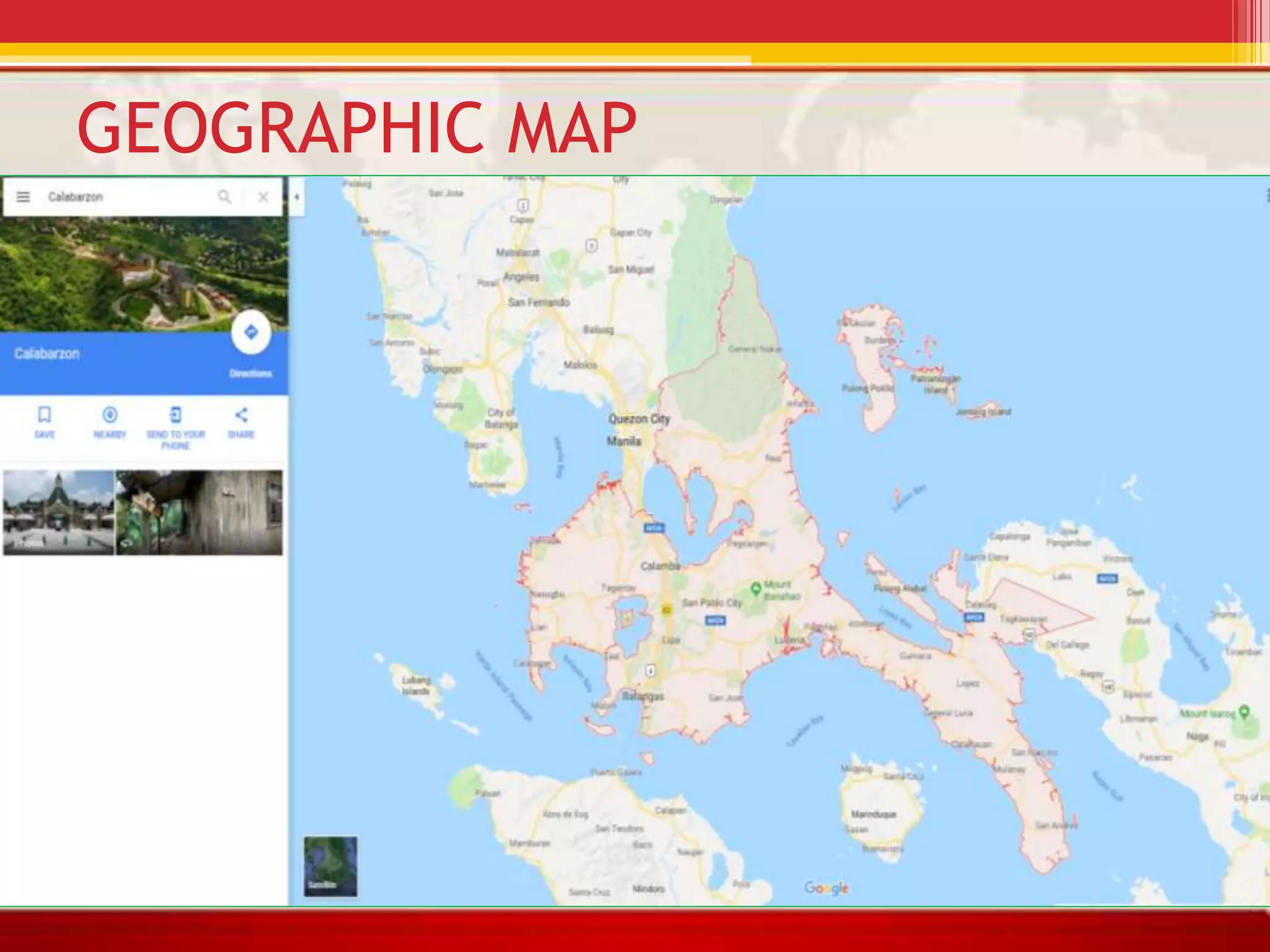
Task: Click the Google logo on map
Action: click(826, 888)
